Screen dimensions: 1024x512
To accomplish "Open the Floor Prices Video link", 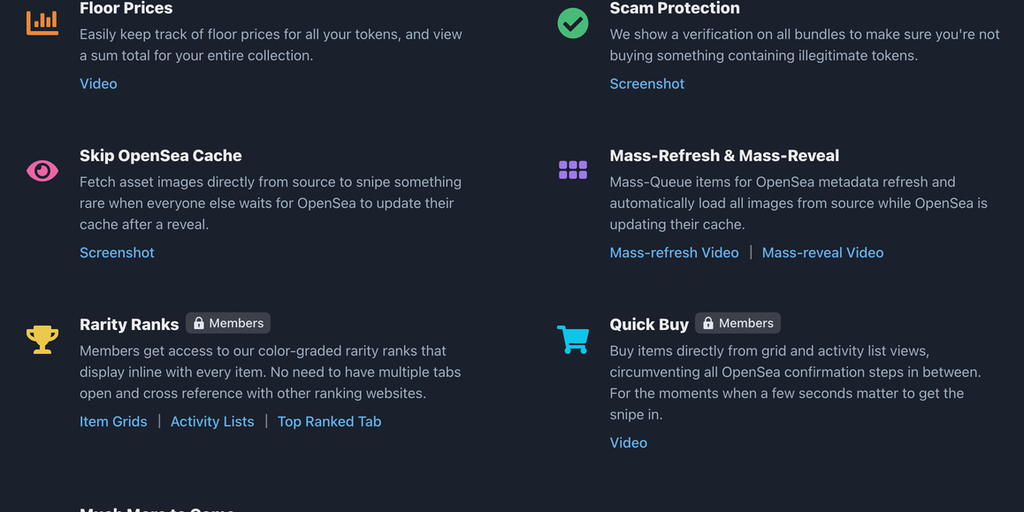I will click(x=98, y=84).
